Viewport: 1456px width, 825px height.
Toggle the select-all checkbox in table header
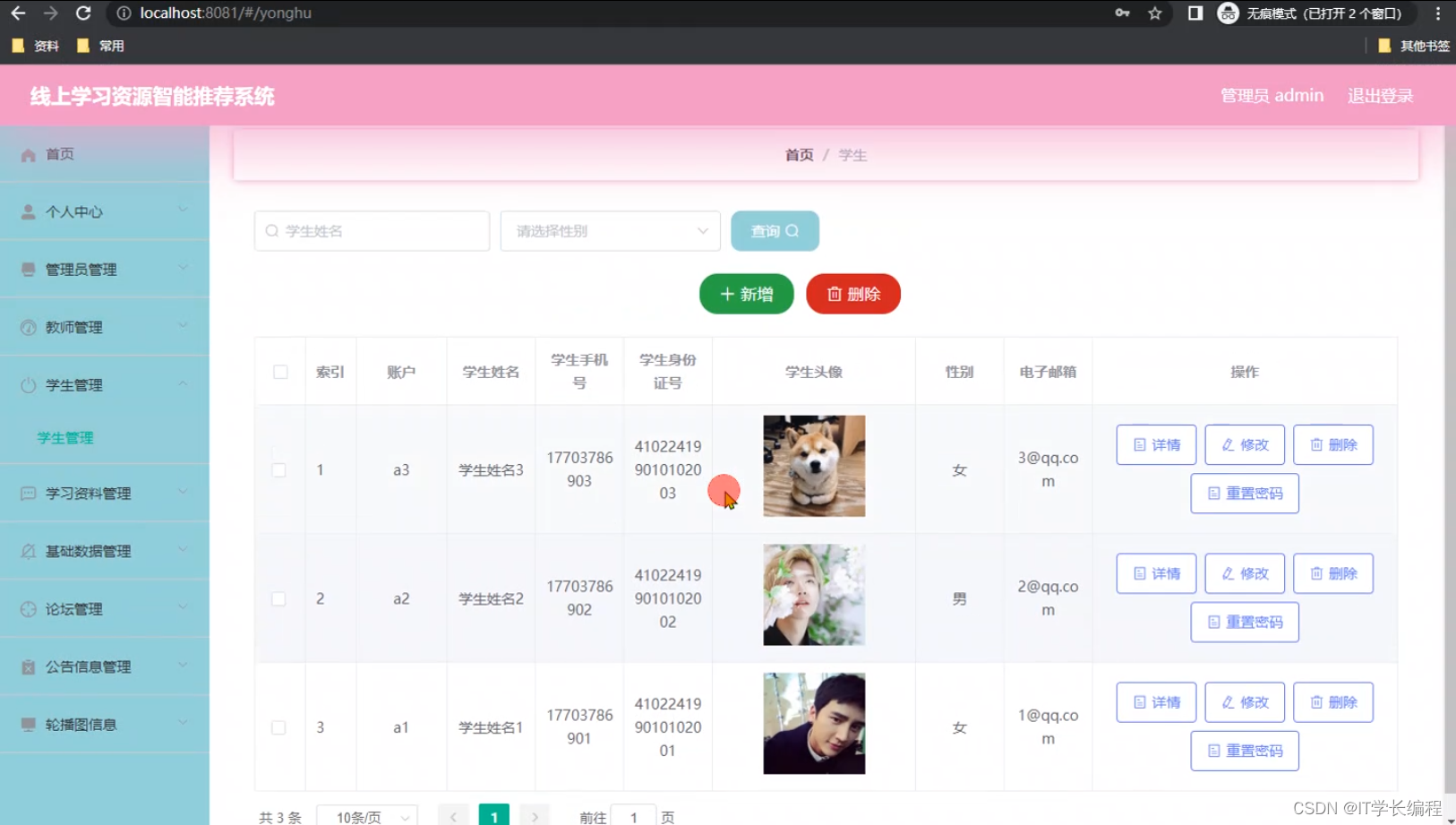coord(280,371)
